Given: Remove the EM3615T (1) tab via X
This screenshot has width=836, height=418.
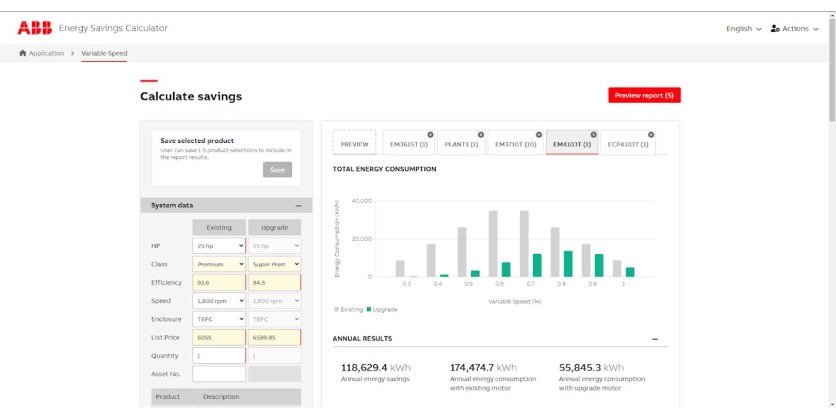Looking at the screenshot, I should point(431,134).
